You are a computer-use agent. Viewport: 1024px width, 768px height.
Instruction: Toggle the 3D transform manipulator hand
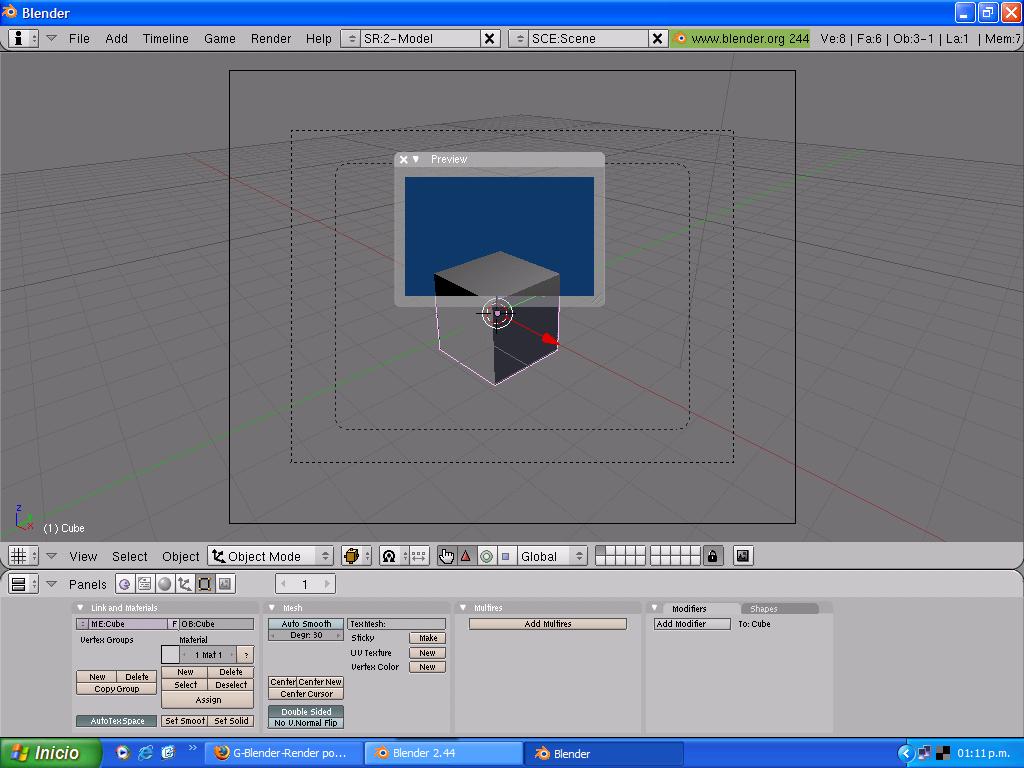[446, 556]
